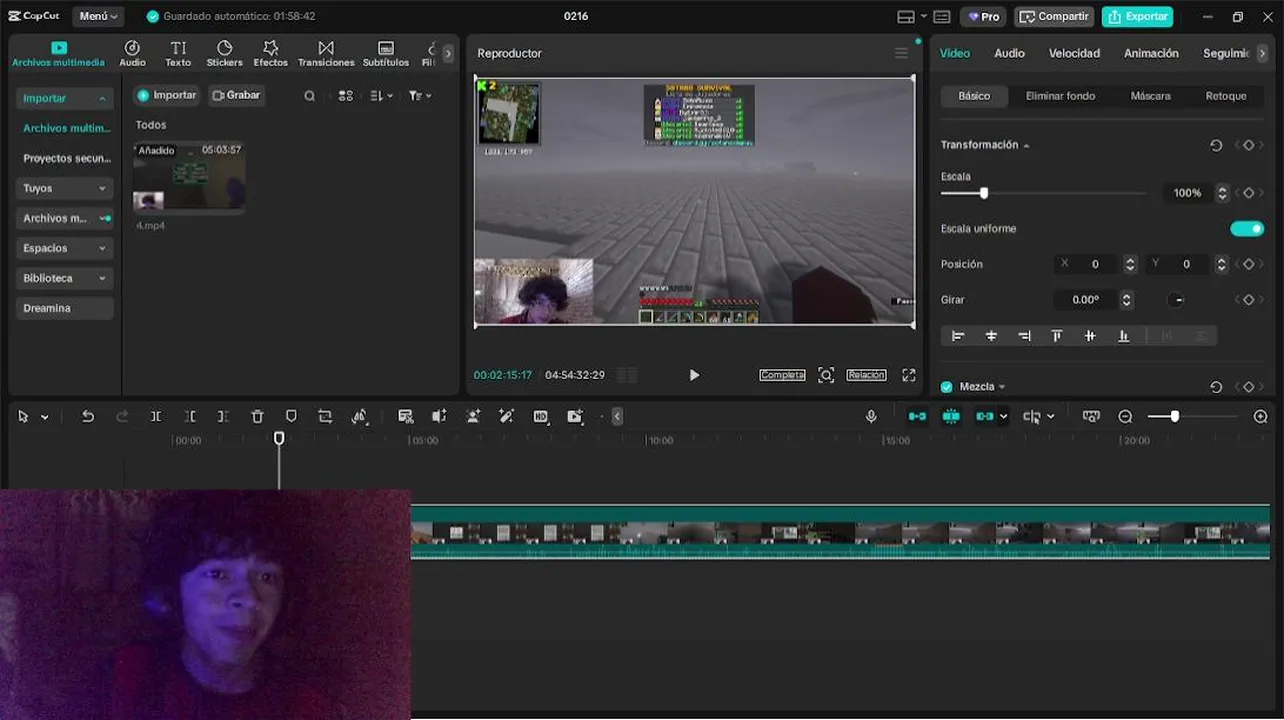Image resolution: width=1284 pixels, height=720 pixels.
Task: Collapse the Transformación section
Action: (1026, 146)
